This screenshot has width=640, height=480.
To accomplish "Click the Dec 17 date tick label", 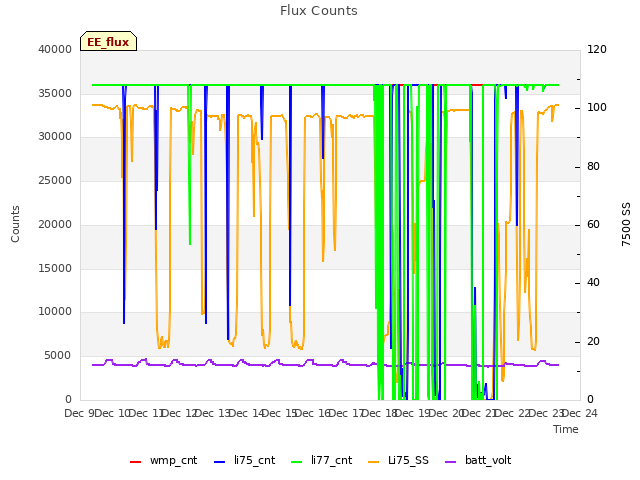I will coord(348,413).
